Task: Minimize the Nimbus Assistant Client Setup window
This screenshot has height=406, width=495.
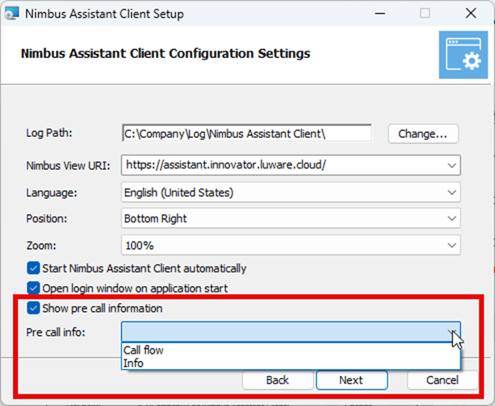Action: [x=380, y=14]
